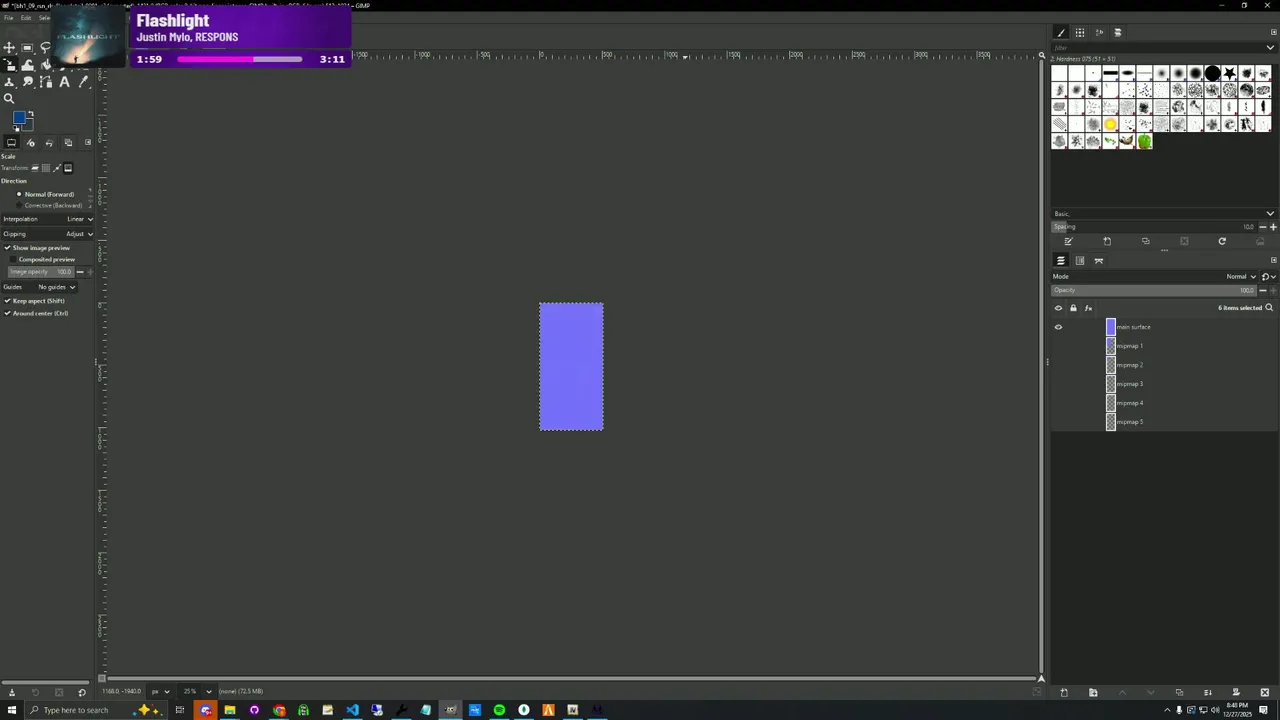
Task: Switch to the Brushes tab
Action: click(x=1061, y=32)
